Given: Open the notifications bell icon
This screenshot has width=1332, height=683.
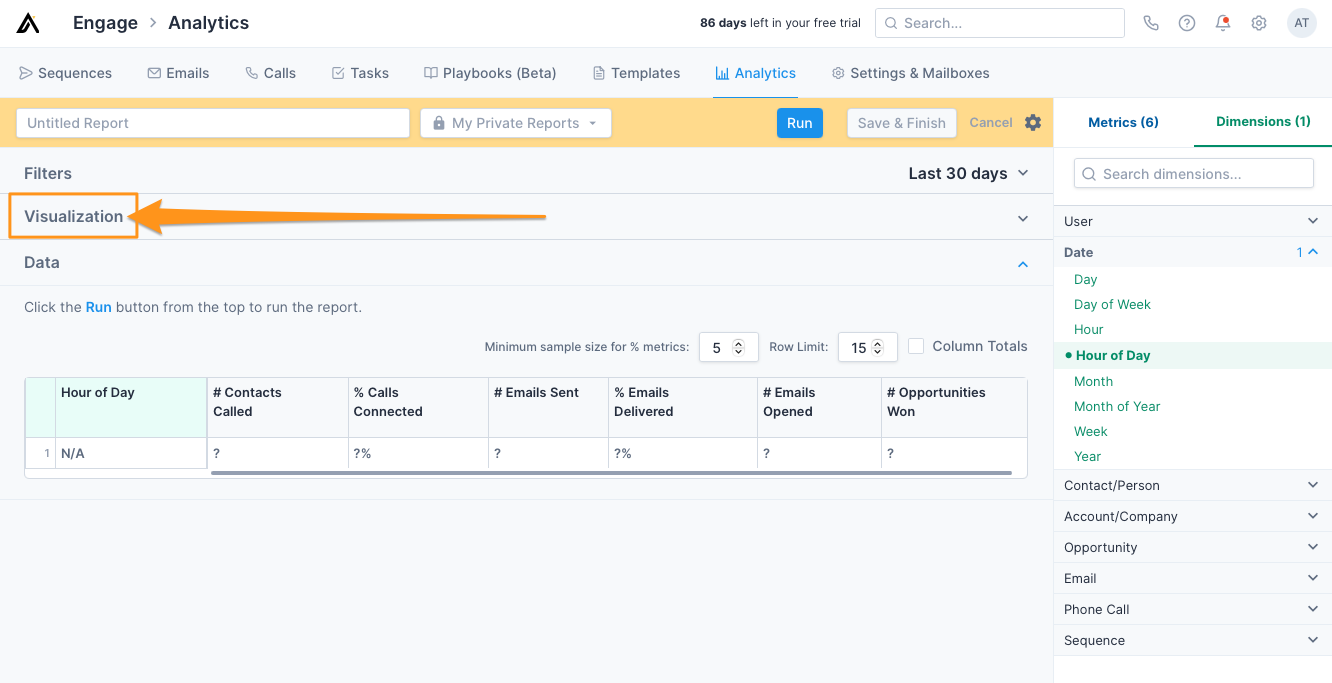Looking at the screenshot, I should click(x=1222, y=22).
